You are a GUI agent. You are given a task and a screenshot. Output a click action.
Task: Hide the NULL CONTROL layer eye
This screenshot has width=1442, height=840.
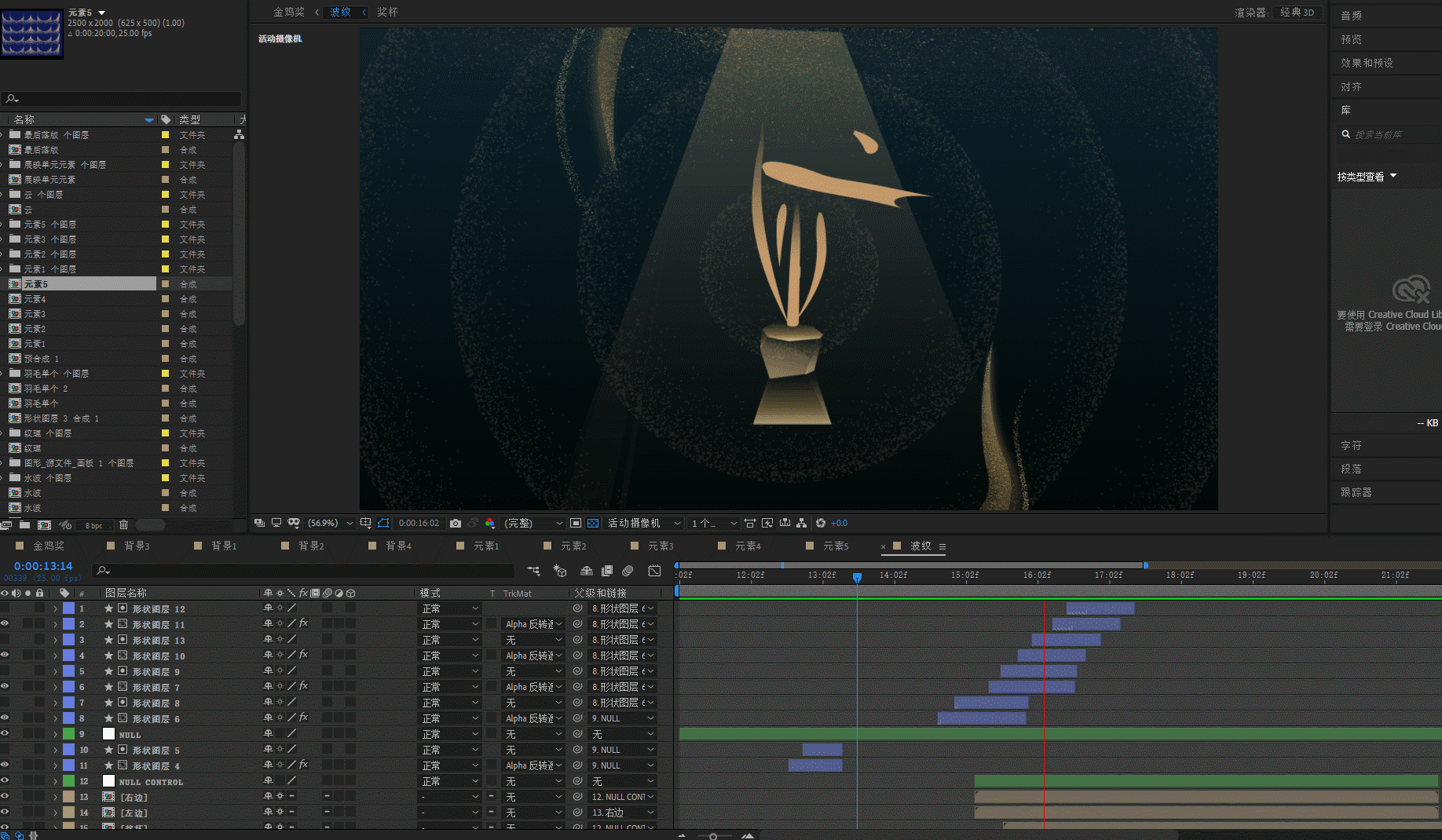click(5, 781)
